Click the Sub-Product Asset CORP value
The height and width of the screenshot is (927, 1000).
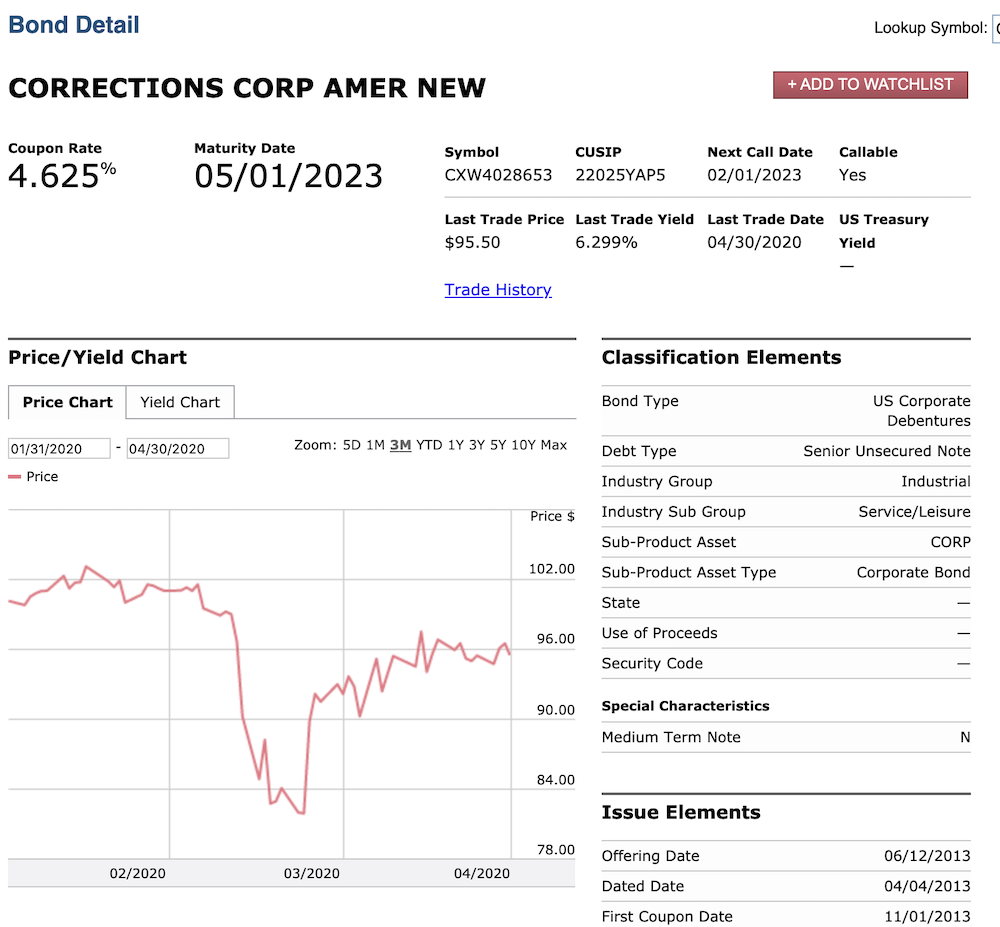[x=950, y=542]
